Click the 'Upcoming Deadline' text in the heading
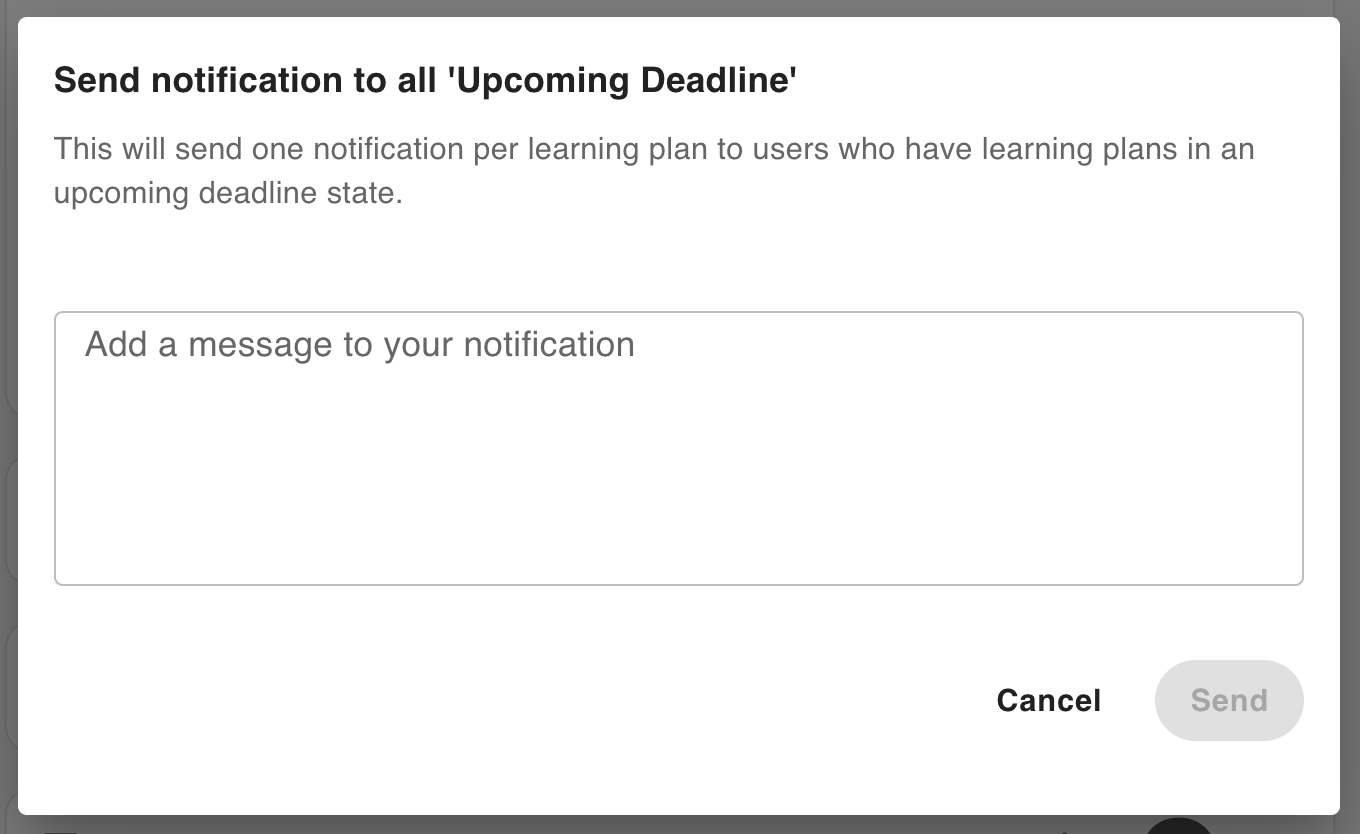This screenshot has width=1360, height=834. click(x=626, y=80)
